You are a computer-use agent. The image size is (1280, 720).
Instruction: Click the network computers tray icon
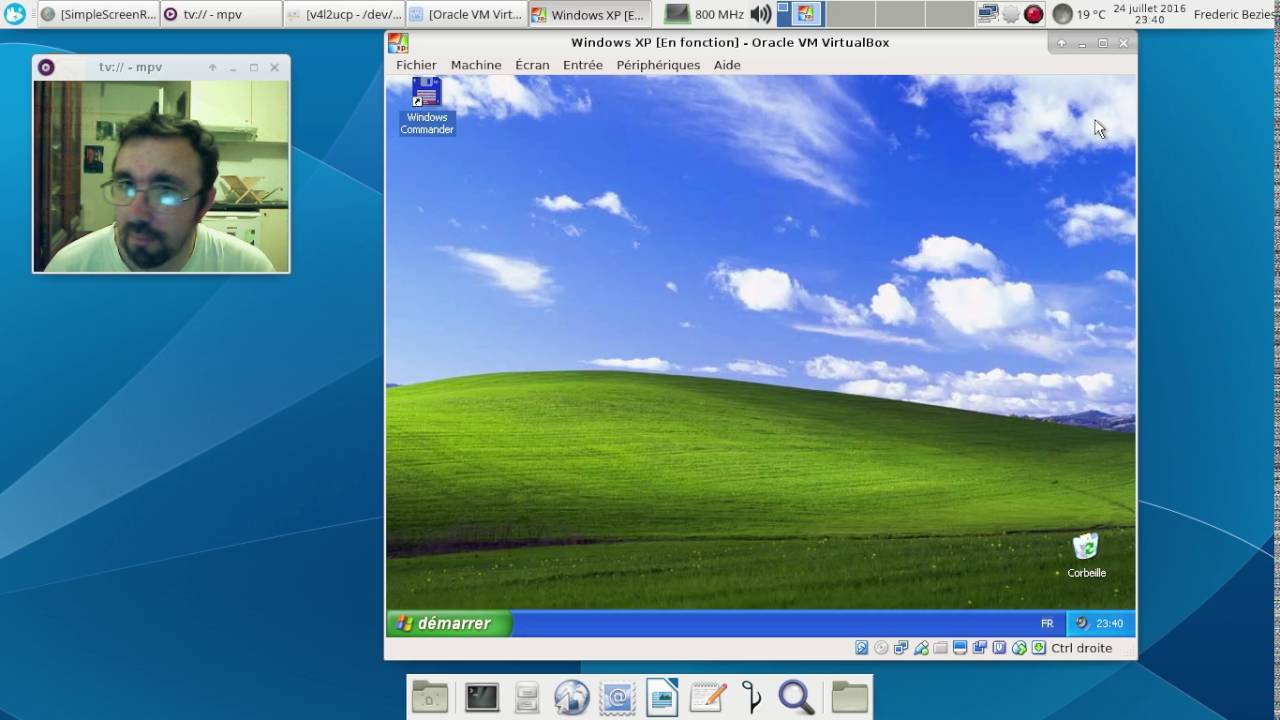coord(988,14)
